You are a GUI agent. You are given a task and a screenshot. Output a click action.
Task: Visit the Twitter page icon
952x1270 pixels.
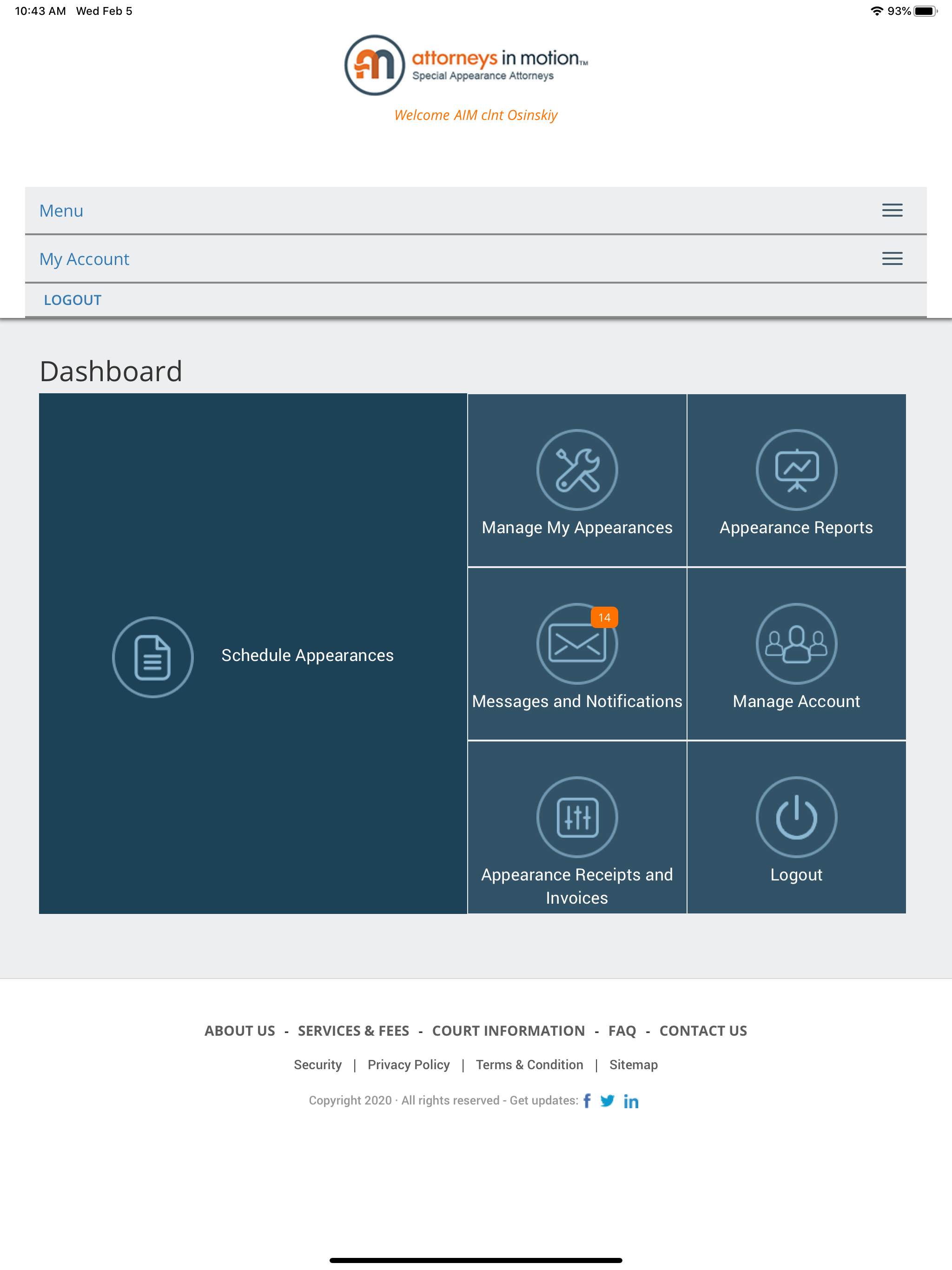pyautogui.click(x=608, y=1101)
